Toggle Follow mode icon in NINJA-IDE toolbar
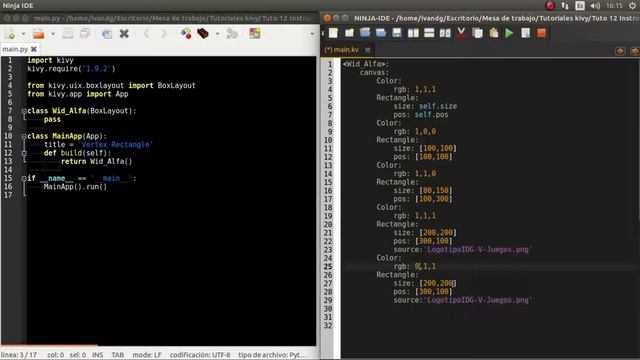The image size is (640, 360). [445, 33]
